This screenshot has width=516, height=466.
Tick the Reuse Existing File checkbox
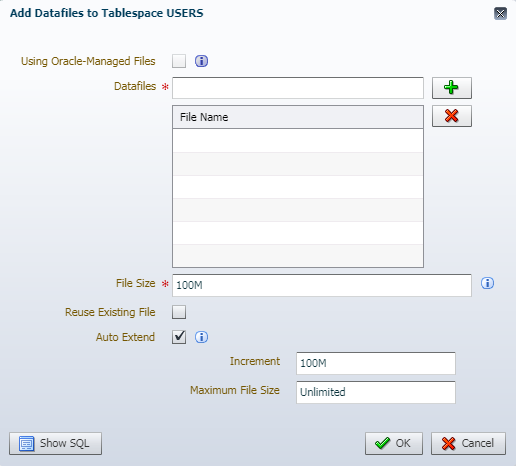179,312
